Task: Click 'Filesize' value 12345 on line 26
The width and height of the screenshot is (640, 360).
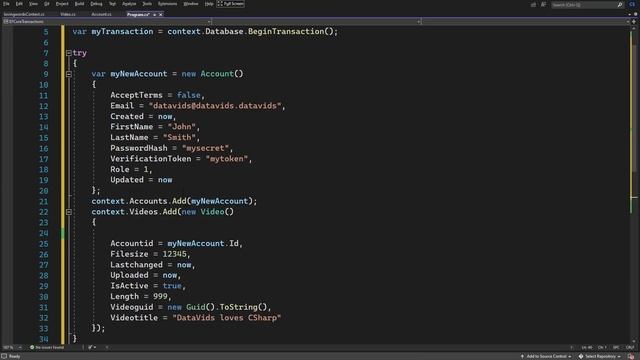Action: point(174,254)
